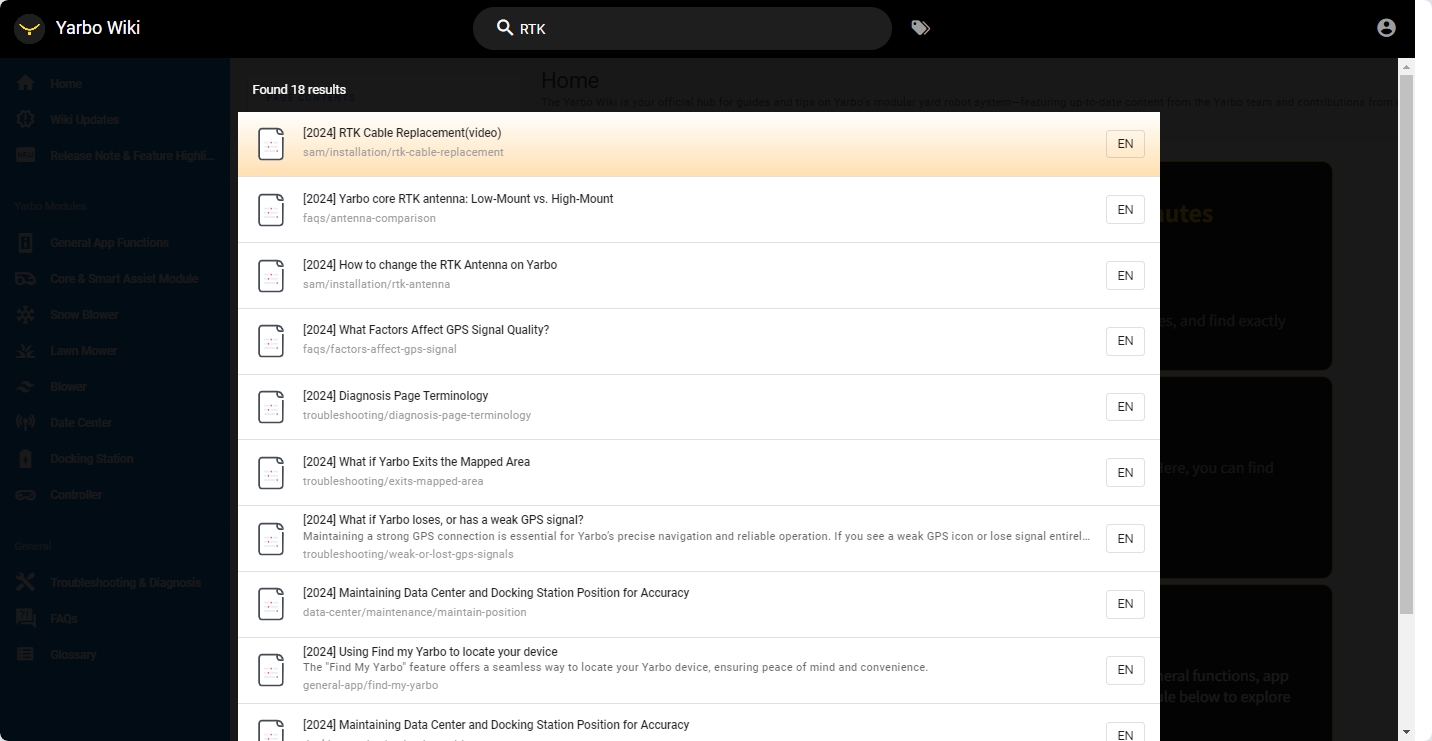Click the page vertical scrollbar thumb
The image size is (1432, 741).
click(x=1406, y=344)
